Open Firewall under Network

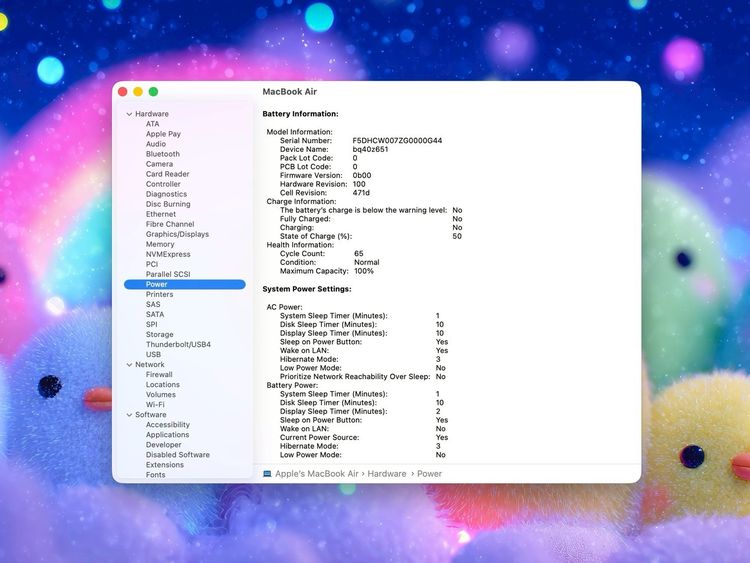pos(159,375)
